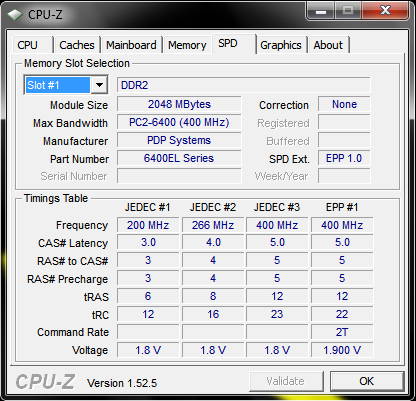This screenshot has width=416, height=401.
Task: Click the Command Rate row label
Action: 73,332
